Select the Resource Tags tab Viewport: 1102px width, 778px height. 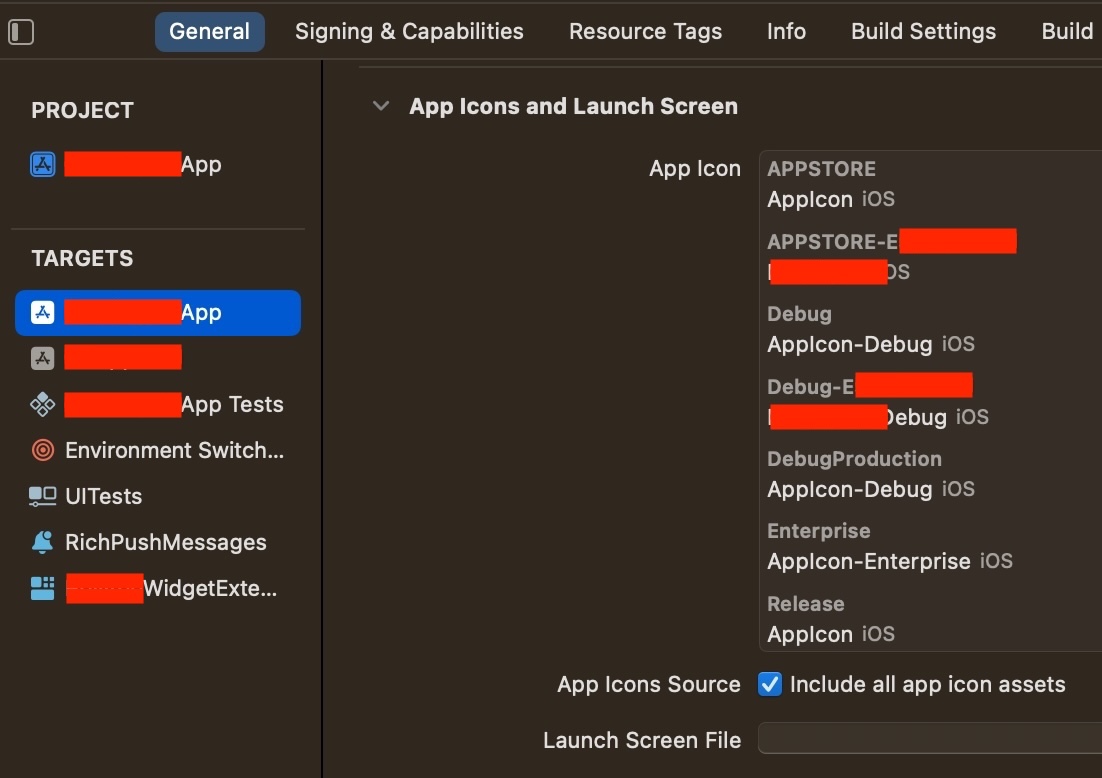[x=645, y=32]
